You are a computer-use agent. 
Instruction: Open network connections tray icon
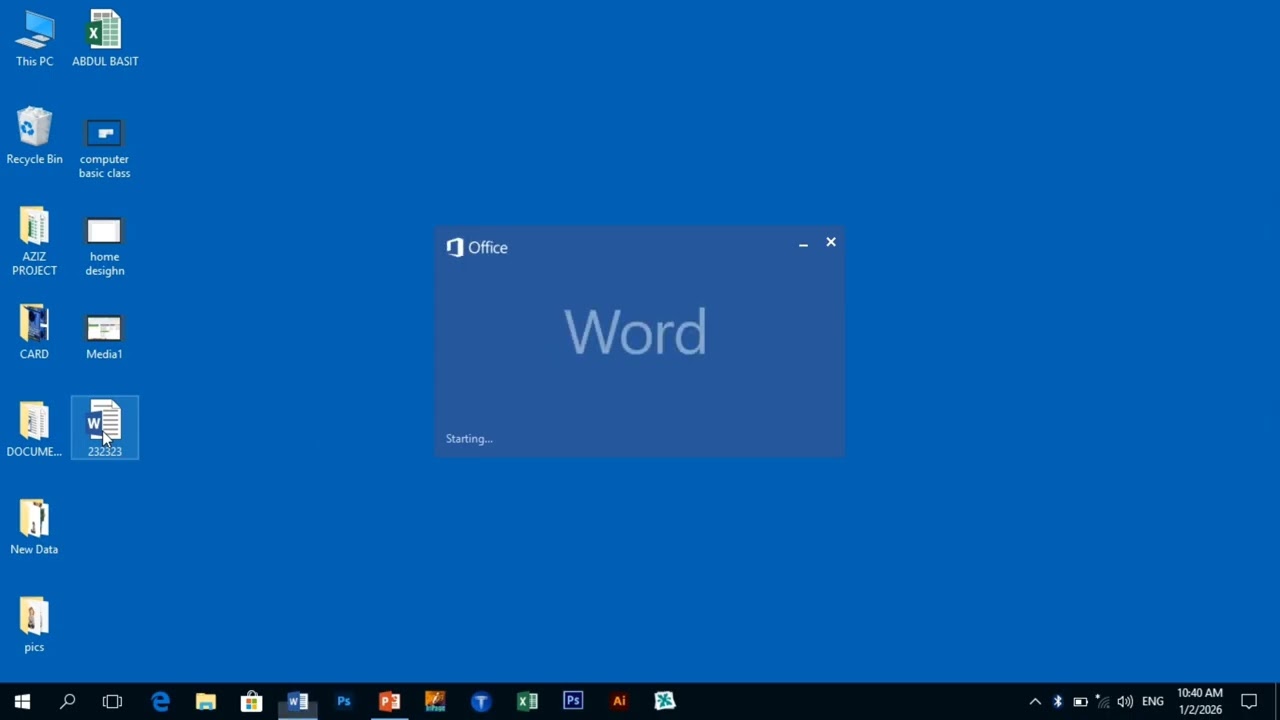pos(1102,701)
